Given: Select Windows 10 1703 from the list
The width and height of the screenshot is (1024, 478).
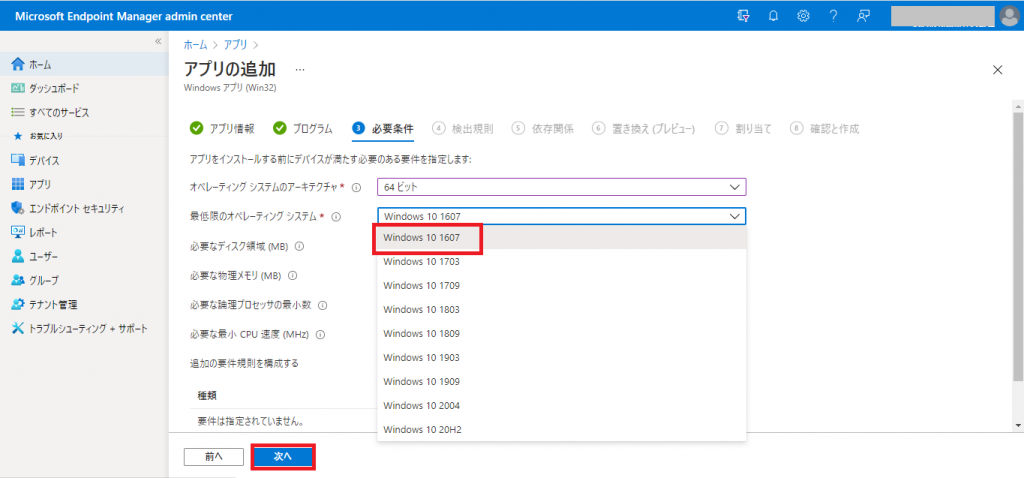Looking at the screenshot, I should point(562,262).
